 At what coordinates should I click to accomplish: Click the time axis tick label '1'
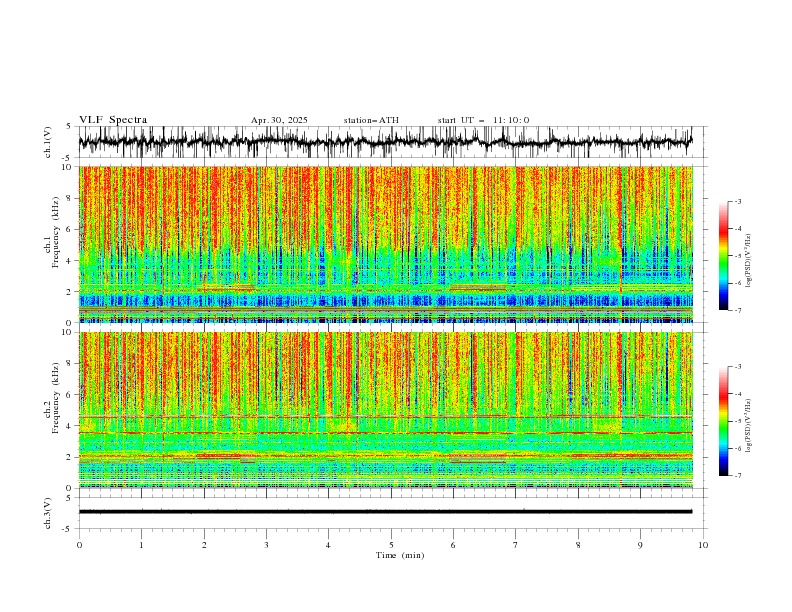coord(141,545)
